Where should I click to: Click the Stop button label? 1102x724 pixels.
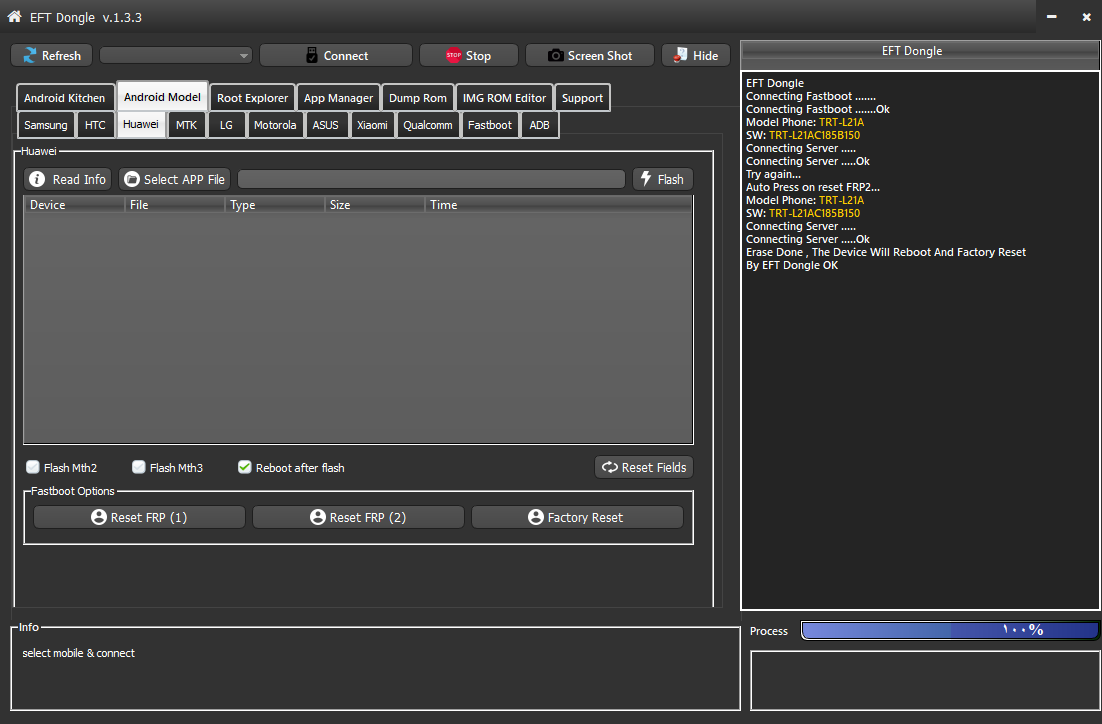pyautogui.click(x=478, y=56)
